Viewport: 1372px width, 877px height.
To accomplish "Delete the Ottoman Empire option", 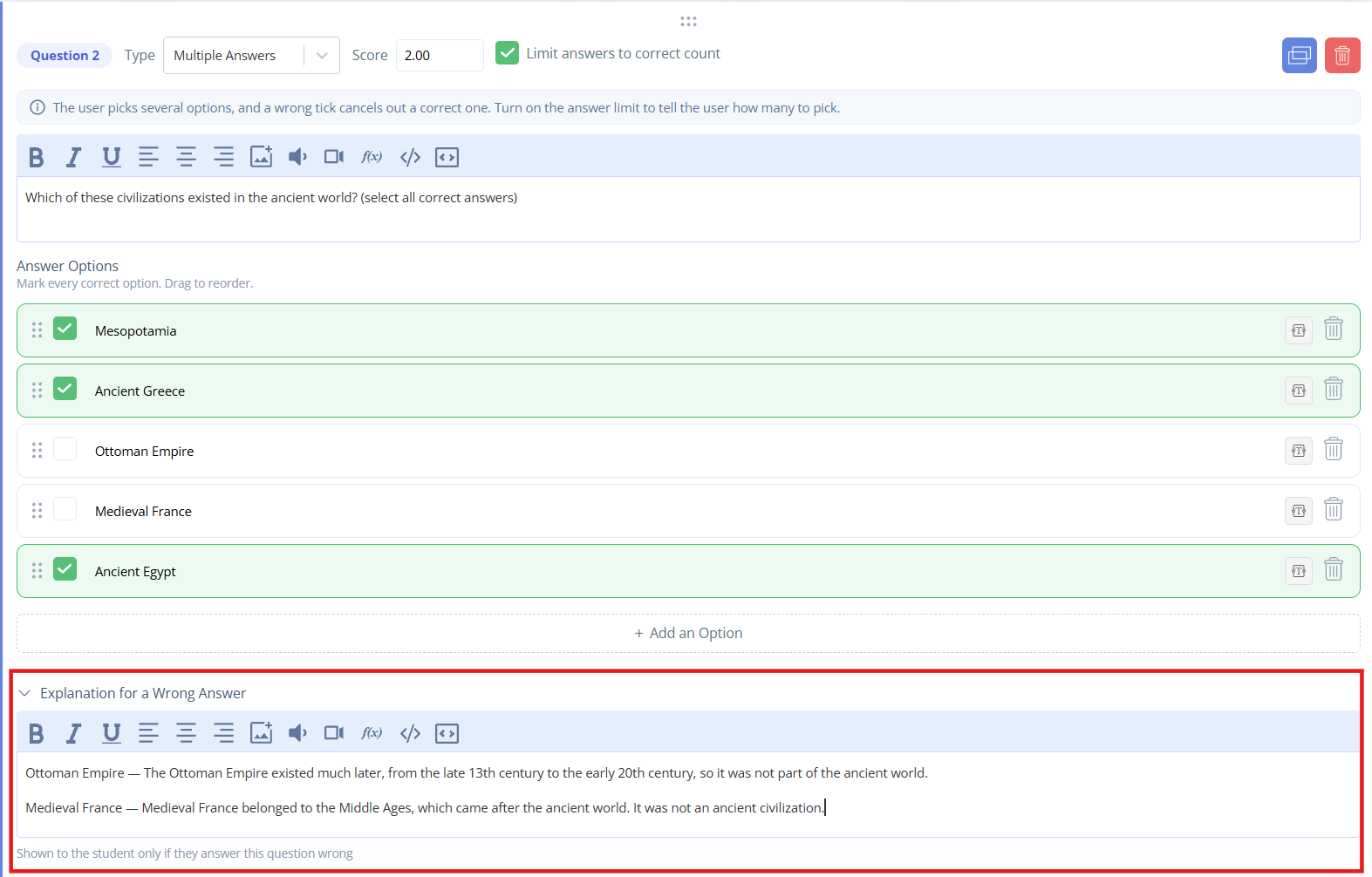I will 1333,450.
